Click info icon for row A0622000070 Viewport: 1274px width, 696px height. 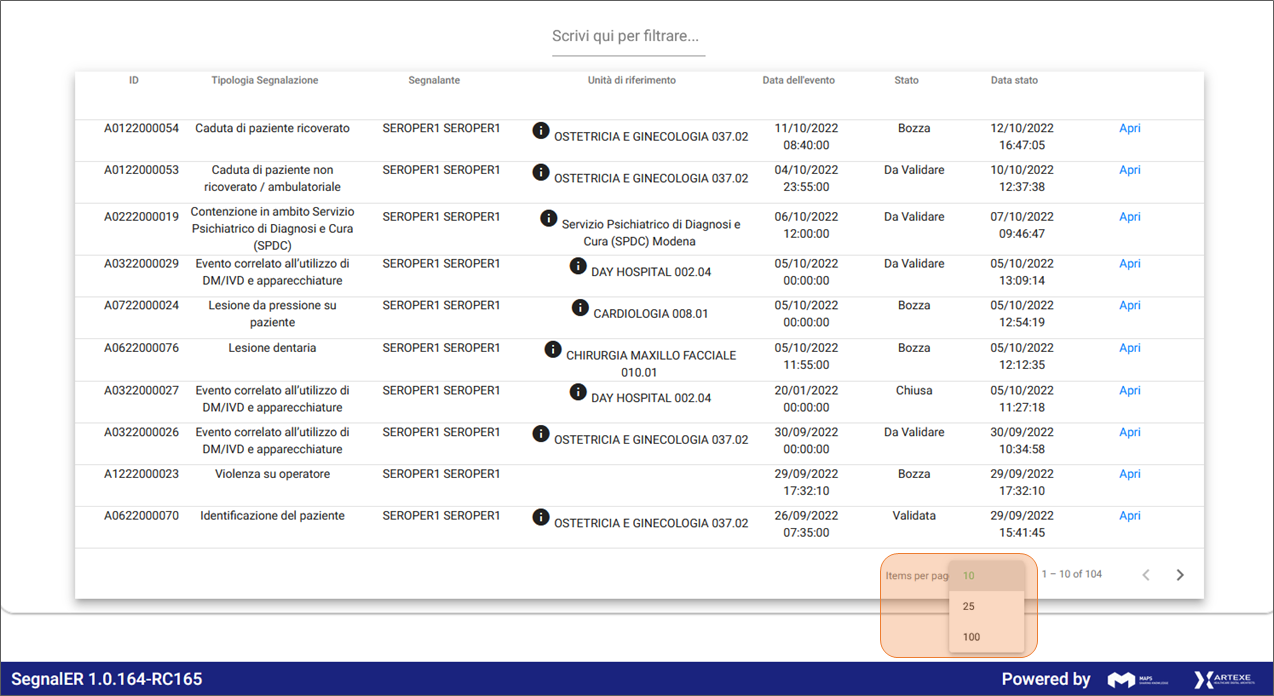pos(541,517)
